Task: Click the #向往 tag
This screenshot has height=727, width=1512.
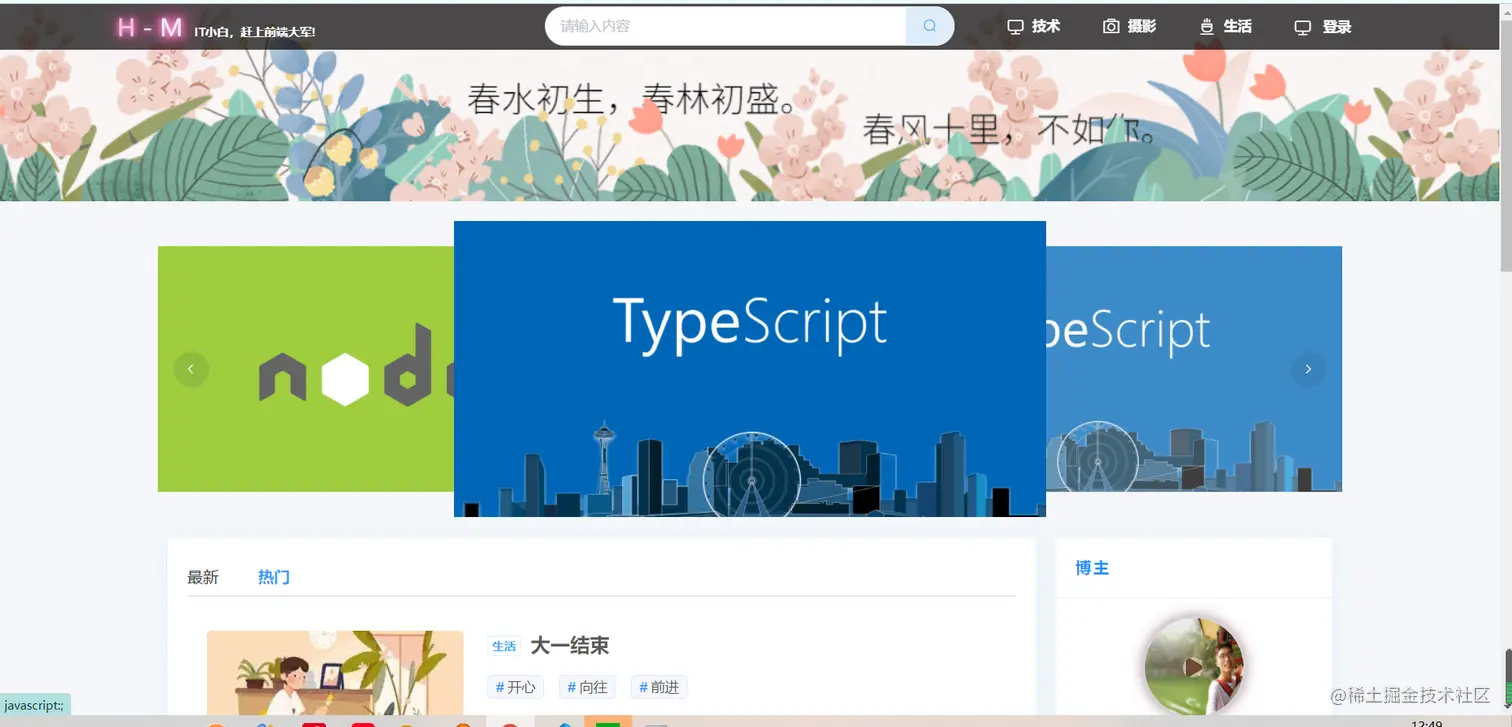Action: click(588, 687)
